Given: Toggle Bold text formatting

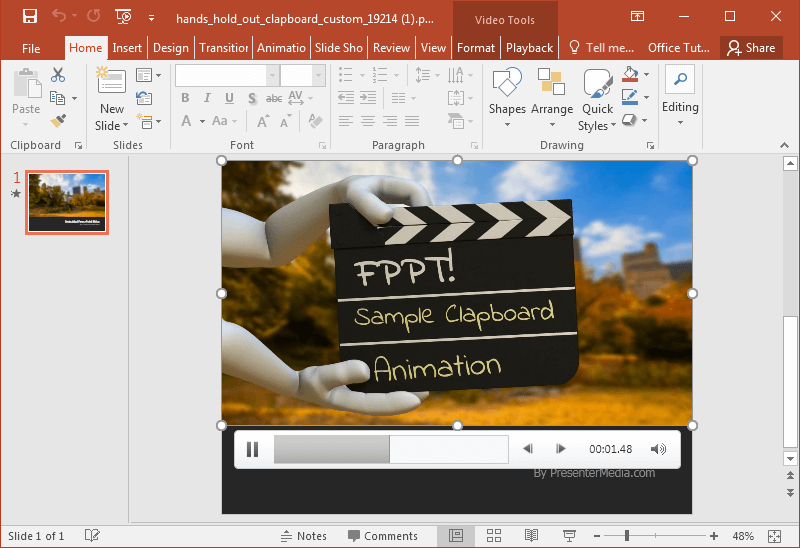Looking at the screenshot, I should (185, 98).
